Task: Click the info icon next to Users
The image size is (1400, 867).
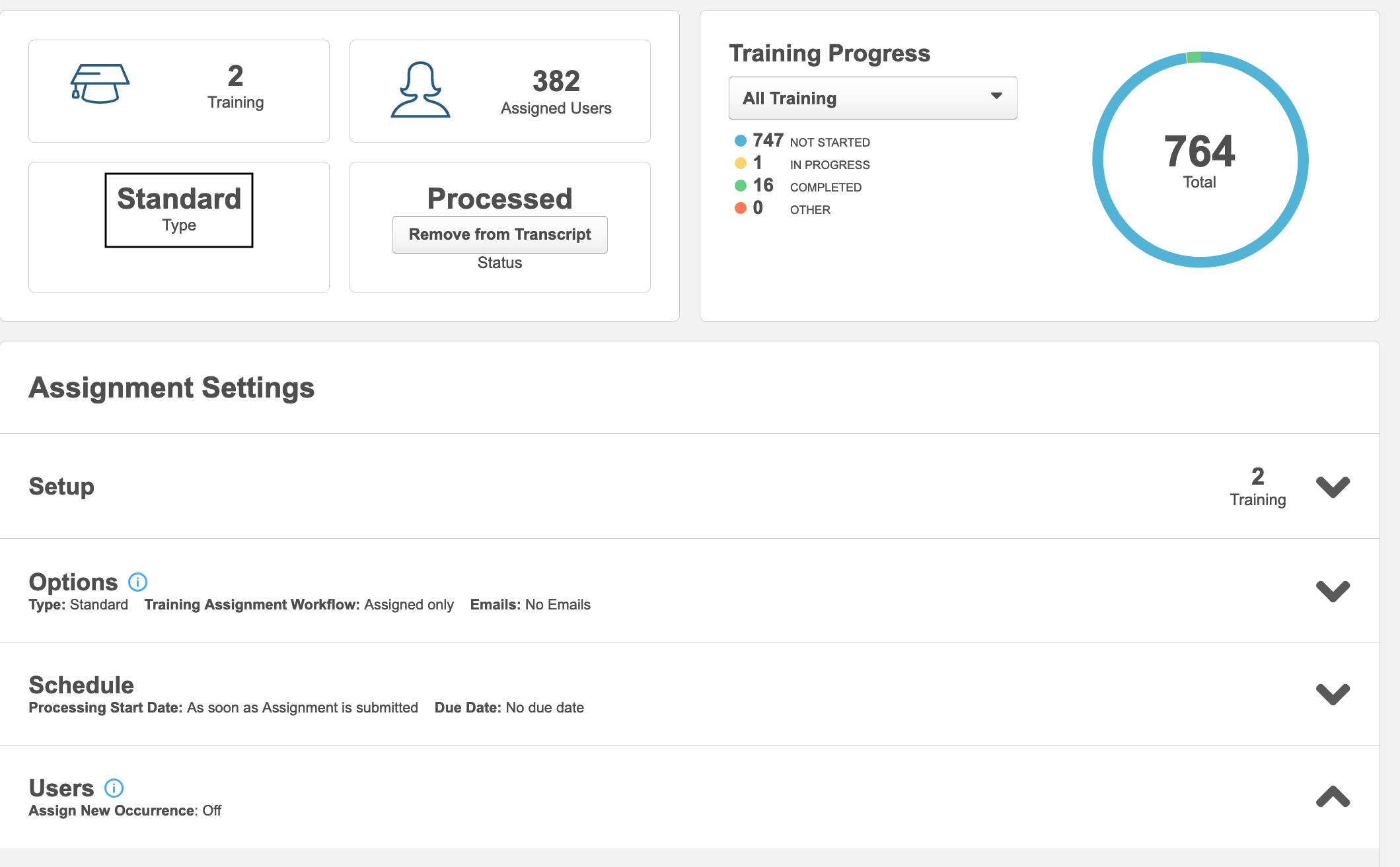Action: click(113, 788)
